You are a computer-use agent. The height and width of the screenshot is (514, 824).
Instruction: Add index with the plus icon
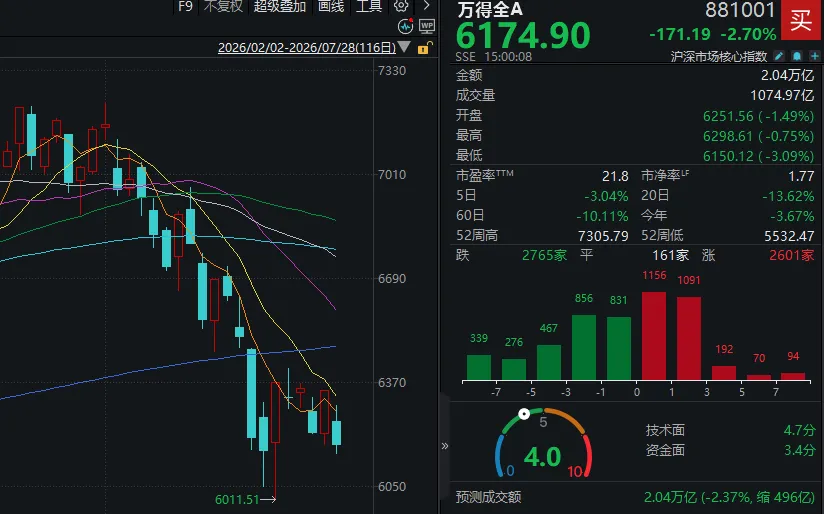815,56
